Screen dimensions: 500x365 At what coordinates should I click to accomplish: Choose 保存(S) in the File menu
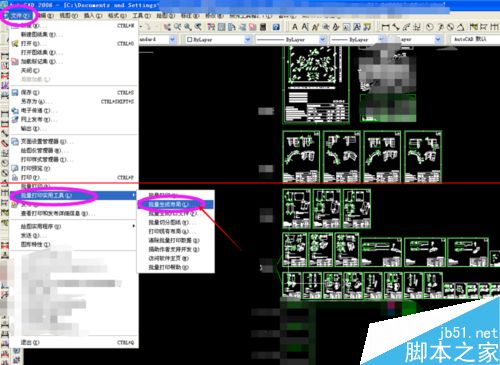click(73, 92)
